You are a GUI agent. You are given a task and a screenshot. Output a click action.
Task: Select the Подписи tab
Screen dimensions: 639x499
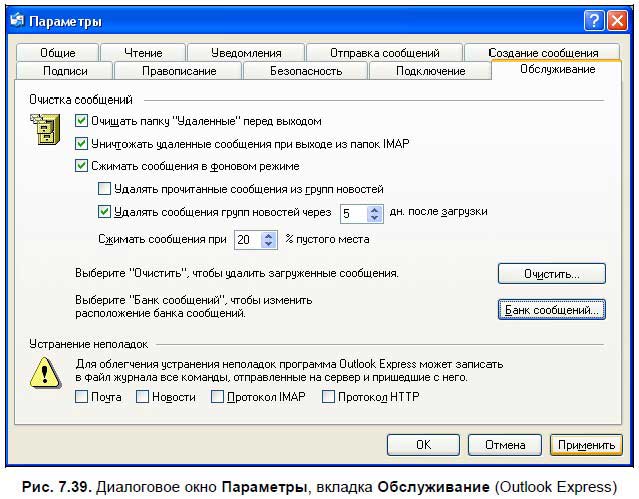[66, 71]
